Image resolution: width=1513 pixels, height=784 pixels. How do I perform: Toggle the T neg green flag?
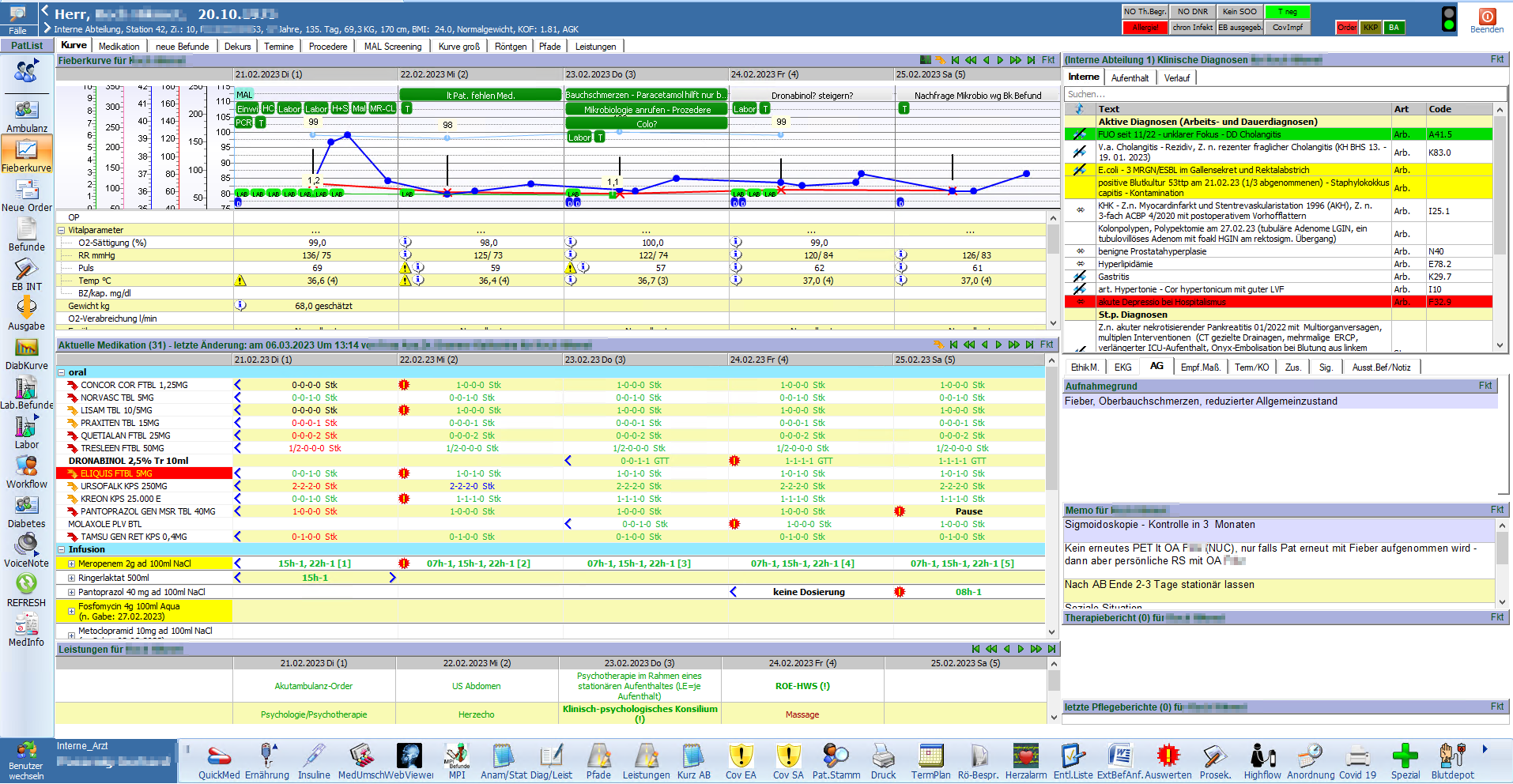pyautogui.click(x=1287, y=12)
